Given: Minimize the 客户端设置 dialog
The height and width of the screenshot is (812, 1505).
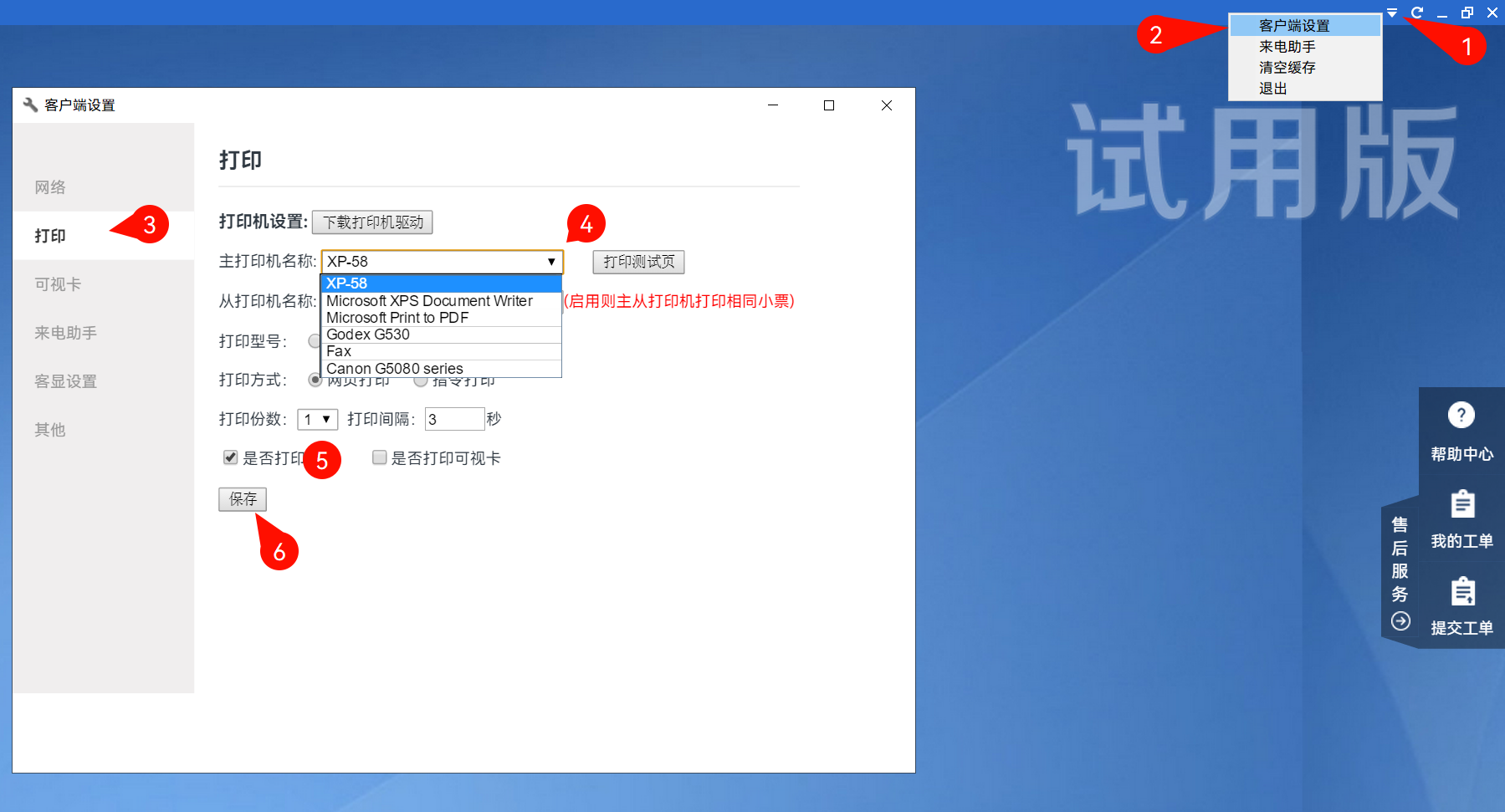Looking at the screenshot, I should pyautogui.click(x=773, y=105).
